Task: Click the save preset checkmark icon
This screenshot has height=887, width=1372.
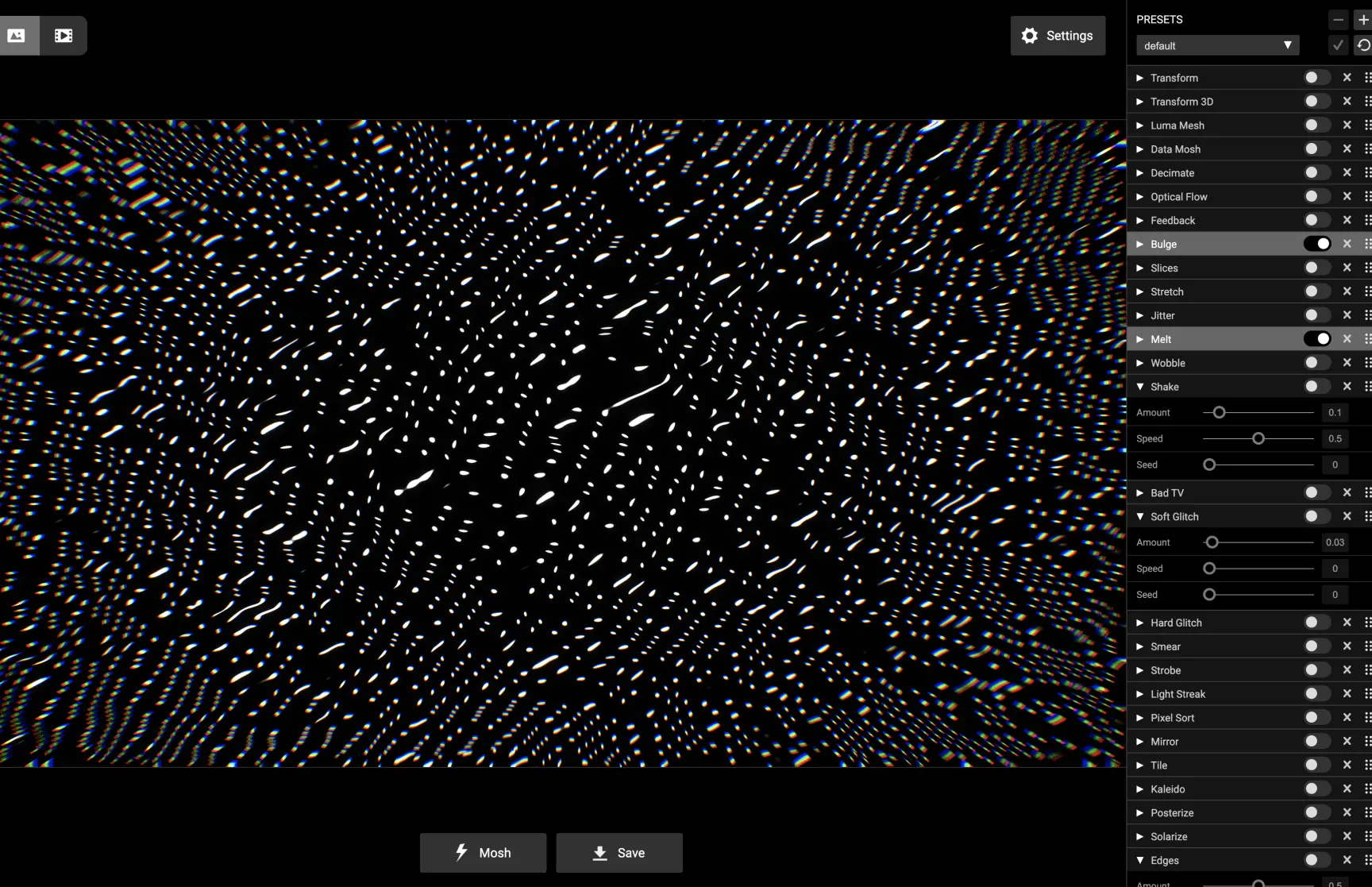Action: tap(1339, 45)
